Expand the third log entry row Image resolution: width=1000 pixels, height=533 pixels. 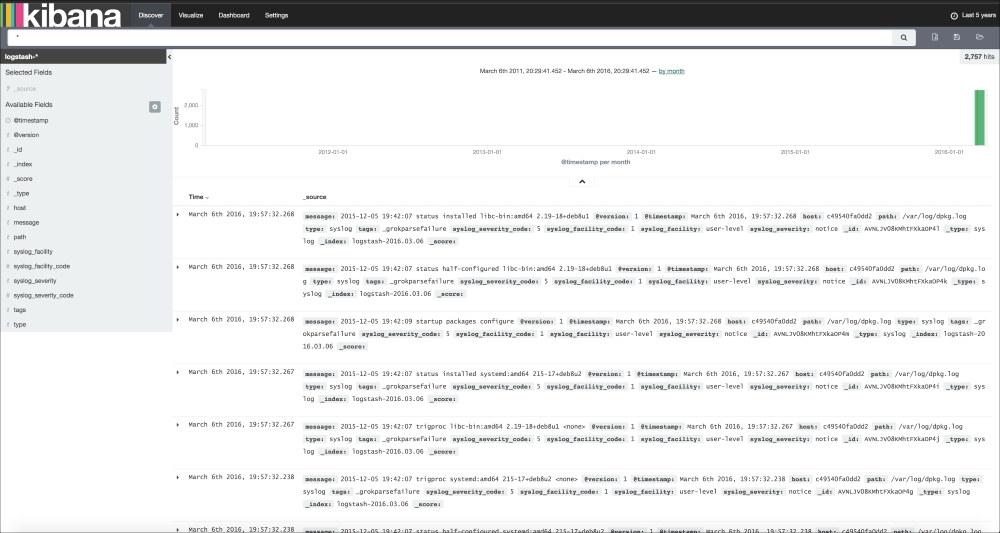coord(178,320)
